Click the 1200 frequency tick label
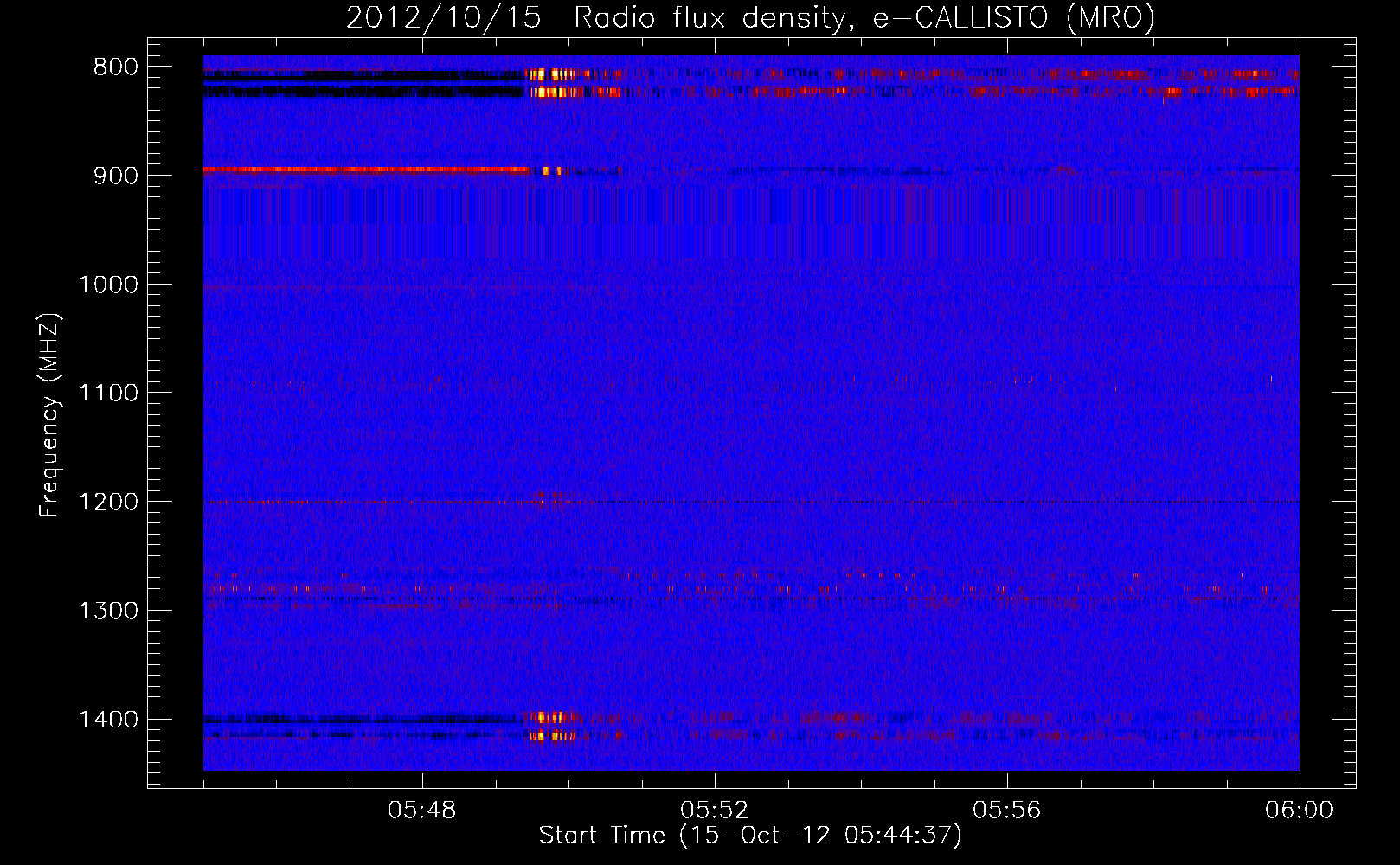Image resolution: width=1400 pixels, height=865 pixels. click(x=109, y=503)
